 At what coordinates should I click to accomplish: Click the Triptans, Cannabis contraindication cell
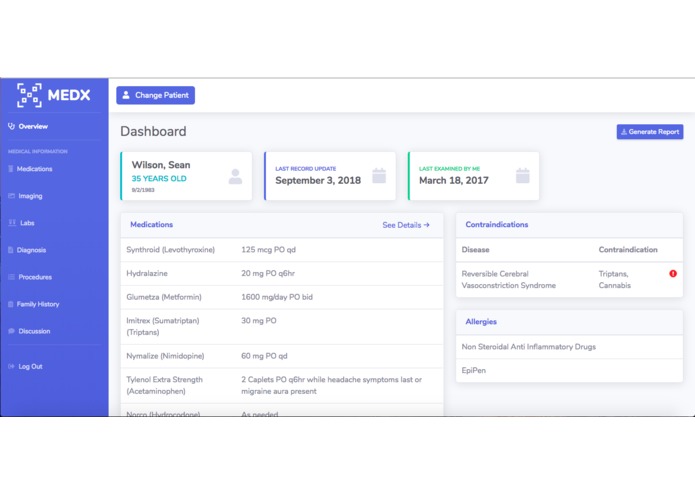coord(614,280)
